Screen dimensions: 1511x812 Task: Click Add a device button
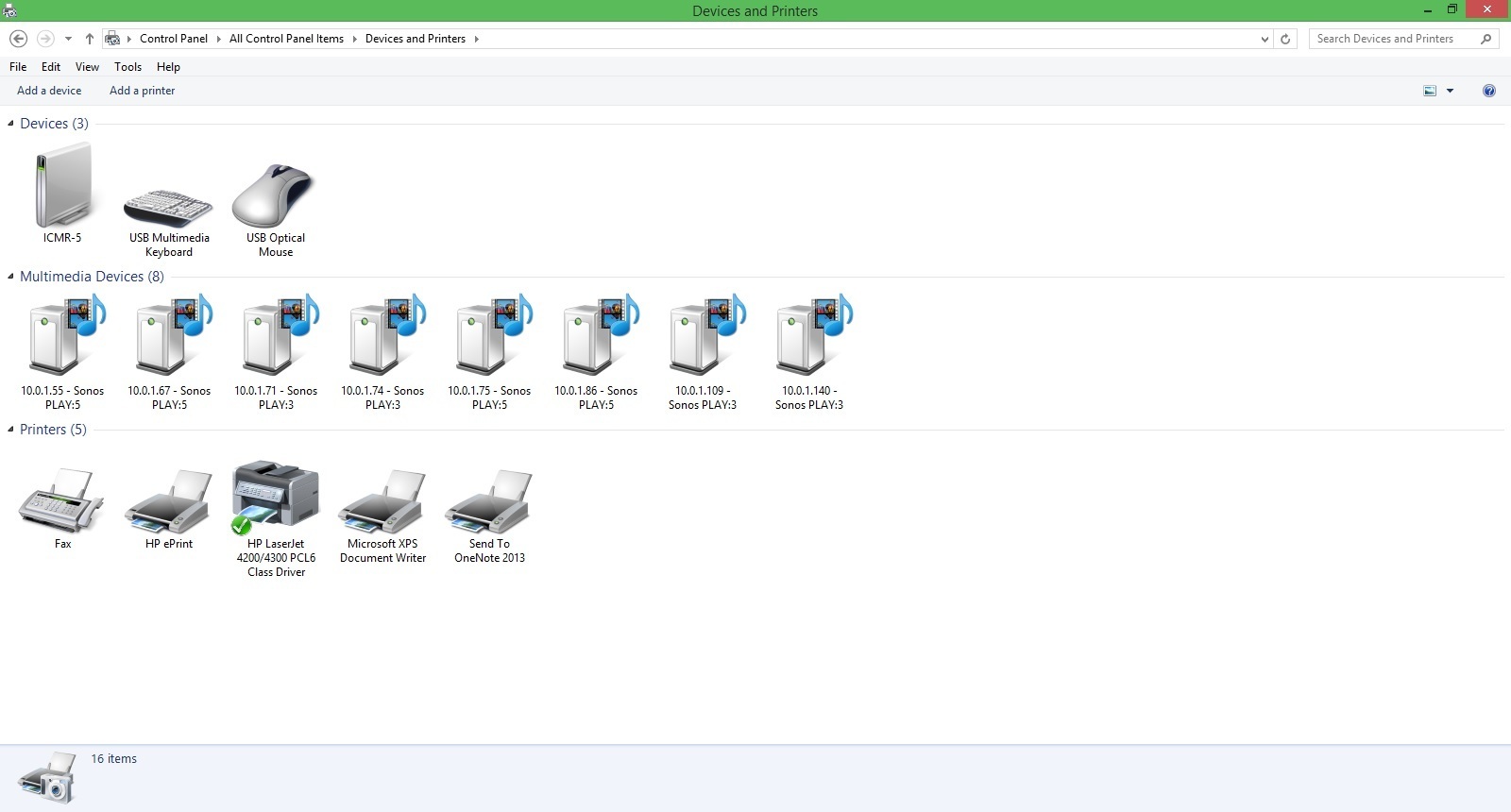(x=49, y=91)
